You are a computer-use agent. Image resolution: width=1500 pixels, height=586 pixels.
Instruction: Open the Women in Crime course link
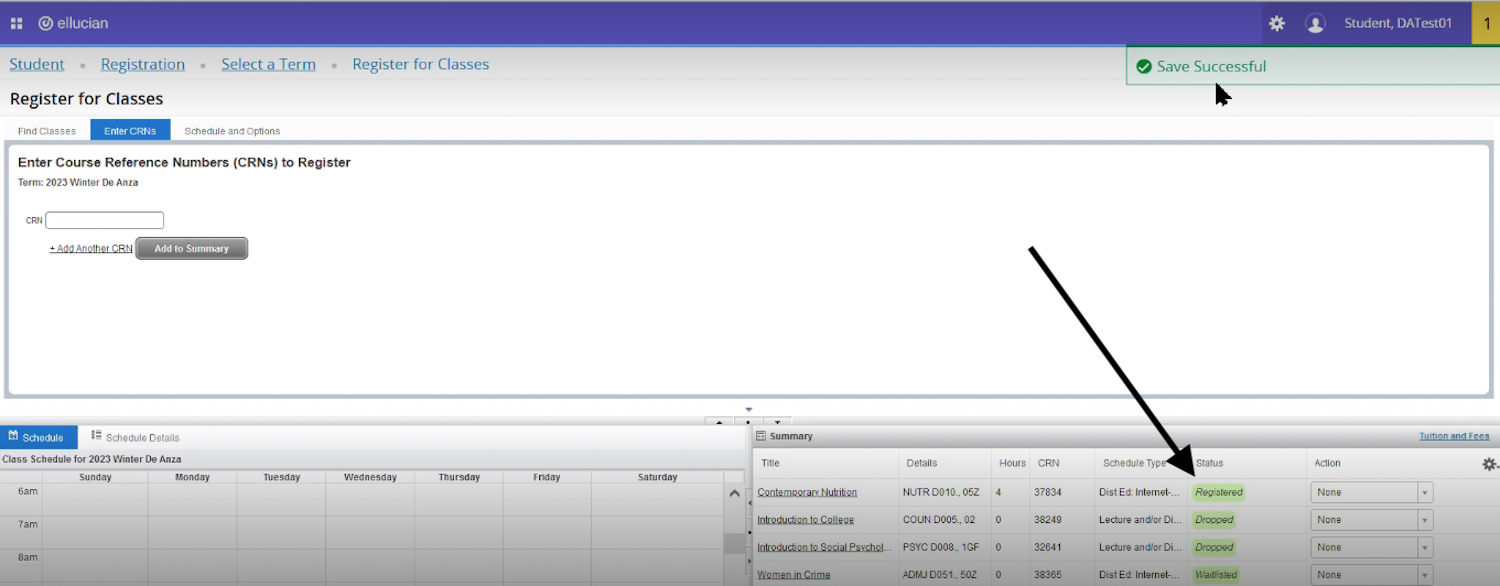pos(794,575)
